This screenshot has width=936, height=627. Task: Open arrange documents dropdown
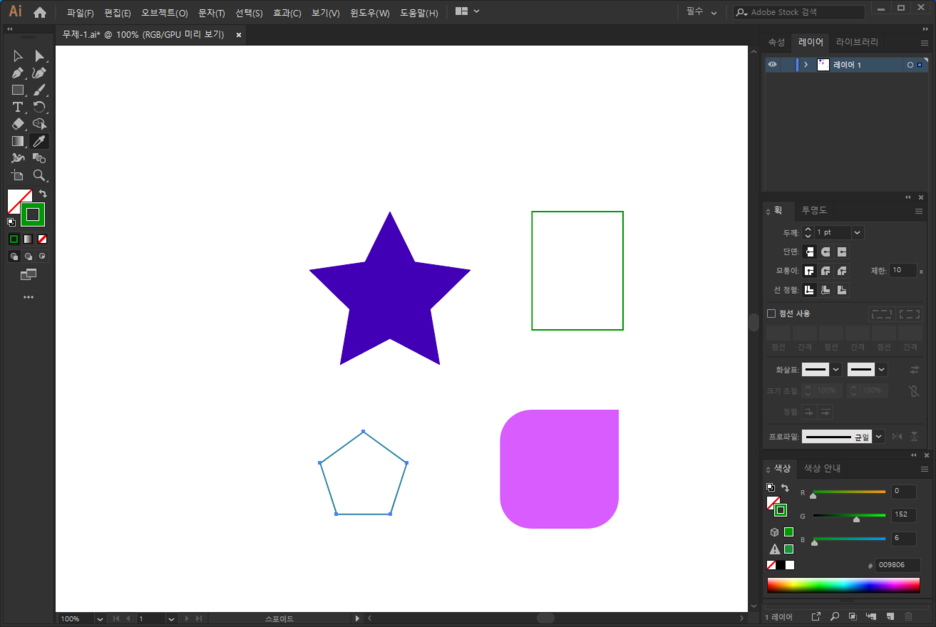coord(467,11)
